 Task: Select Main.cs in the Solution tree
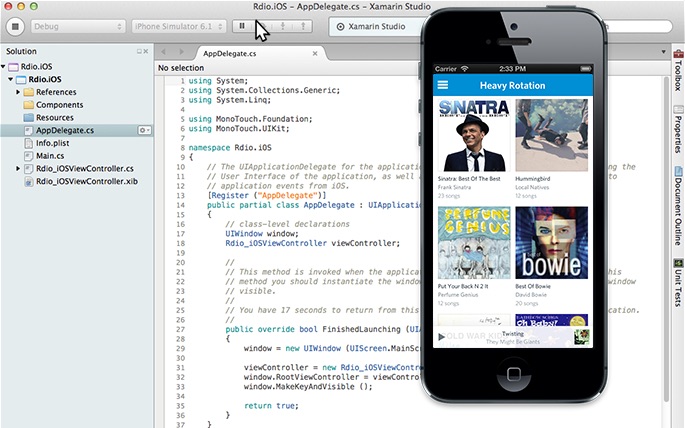50,155
